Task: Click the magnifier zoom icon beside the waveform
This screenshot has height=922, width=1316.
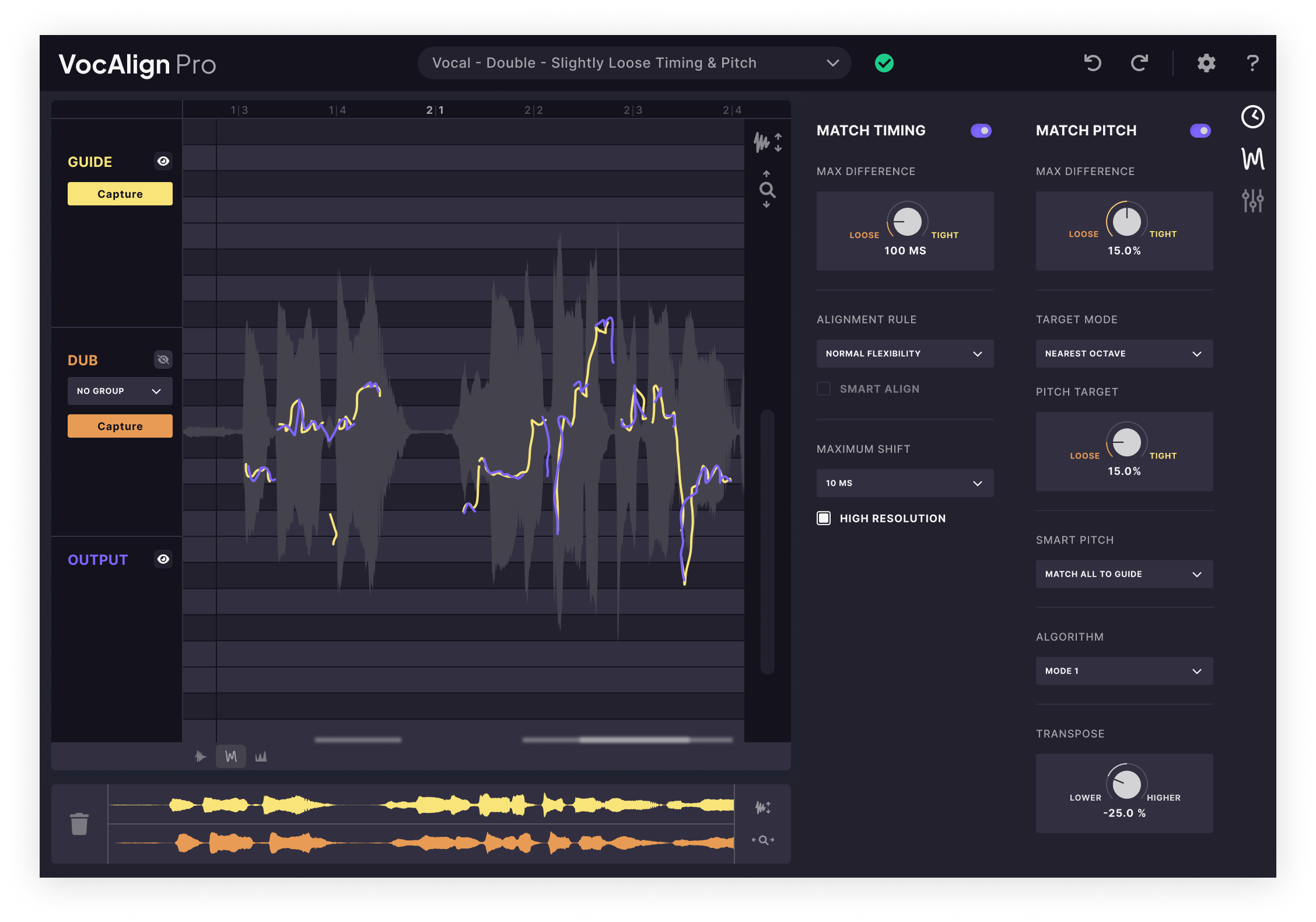Action: tap(767, 188)
